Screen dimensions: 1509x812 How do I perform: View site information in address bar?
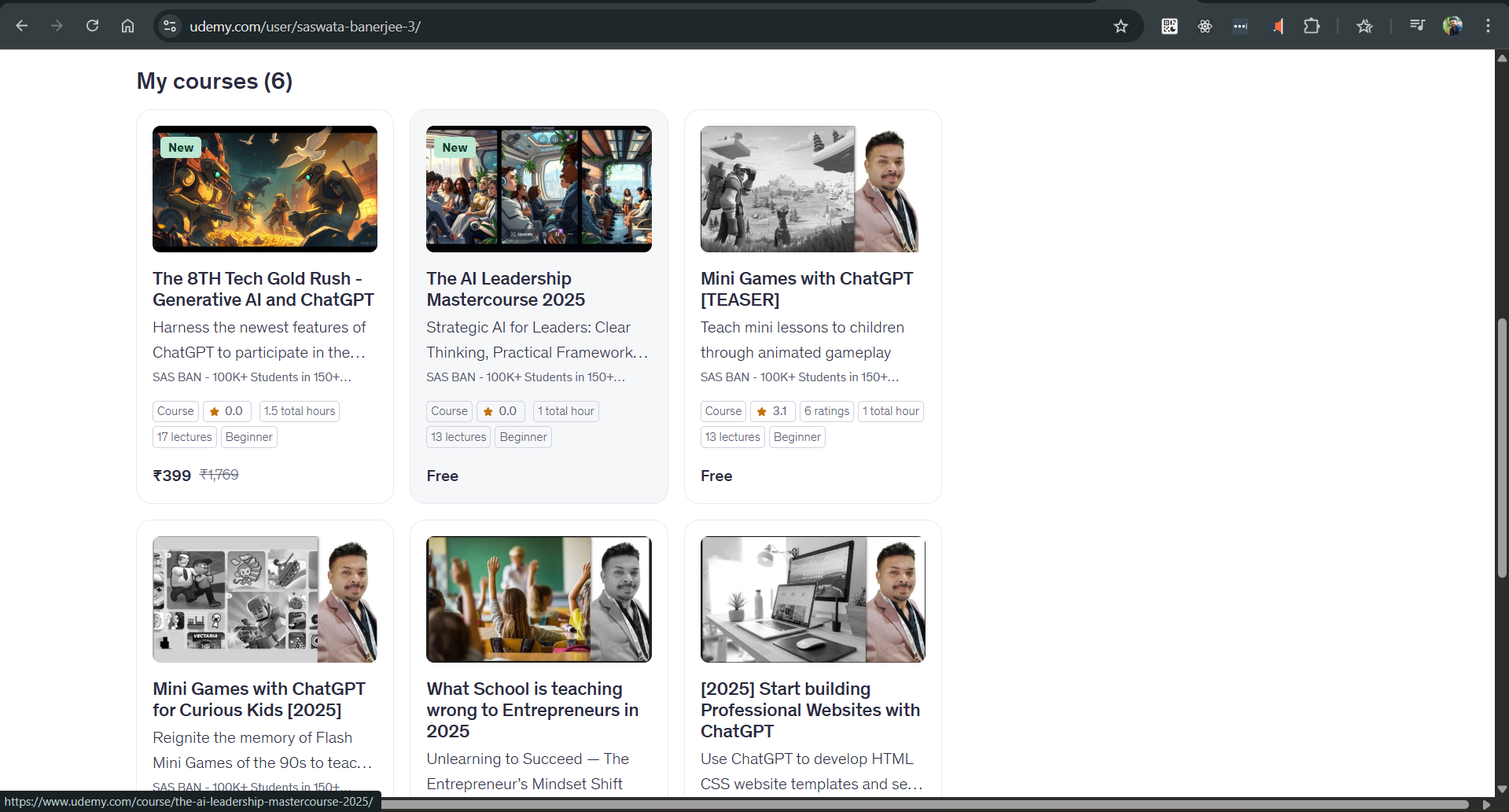pyautogui.click(x=169, y=26)
